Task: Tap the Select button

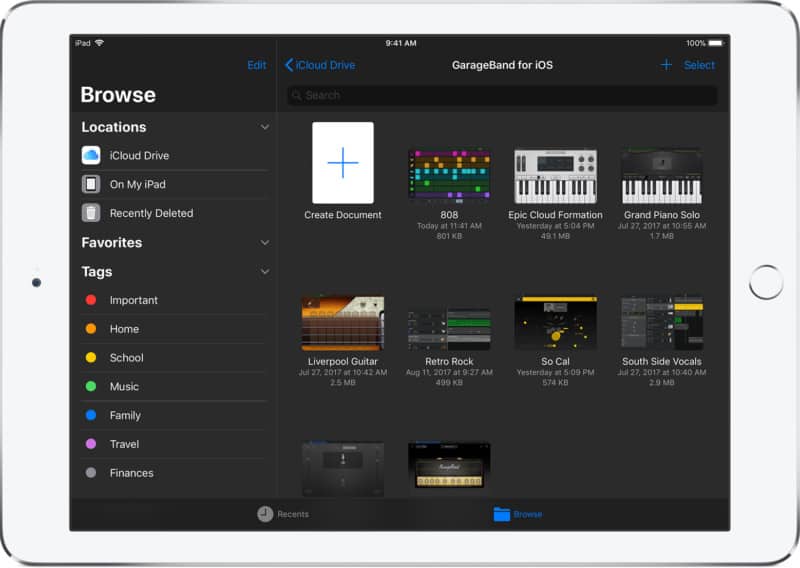Action: coord(699,65)
